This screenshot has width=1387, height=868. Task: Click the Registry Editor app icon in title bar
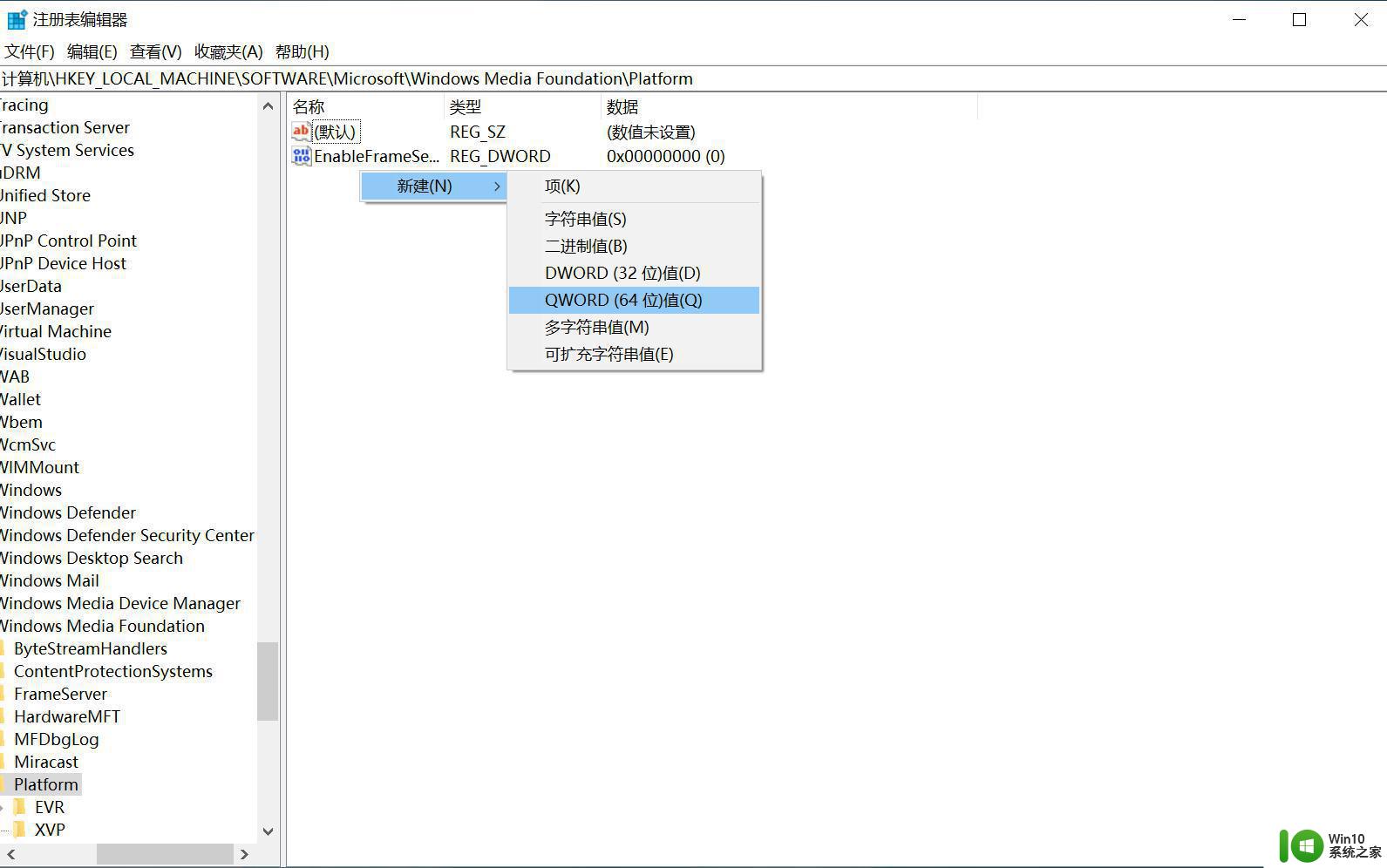[x=17, y=19]
